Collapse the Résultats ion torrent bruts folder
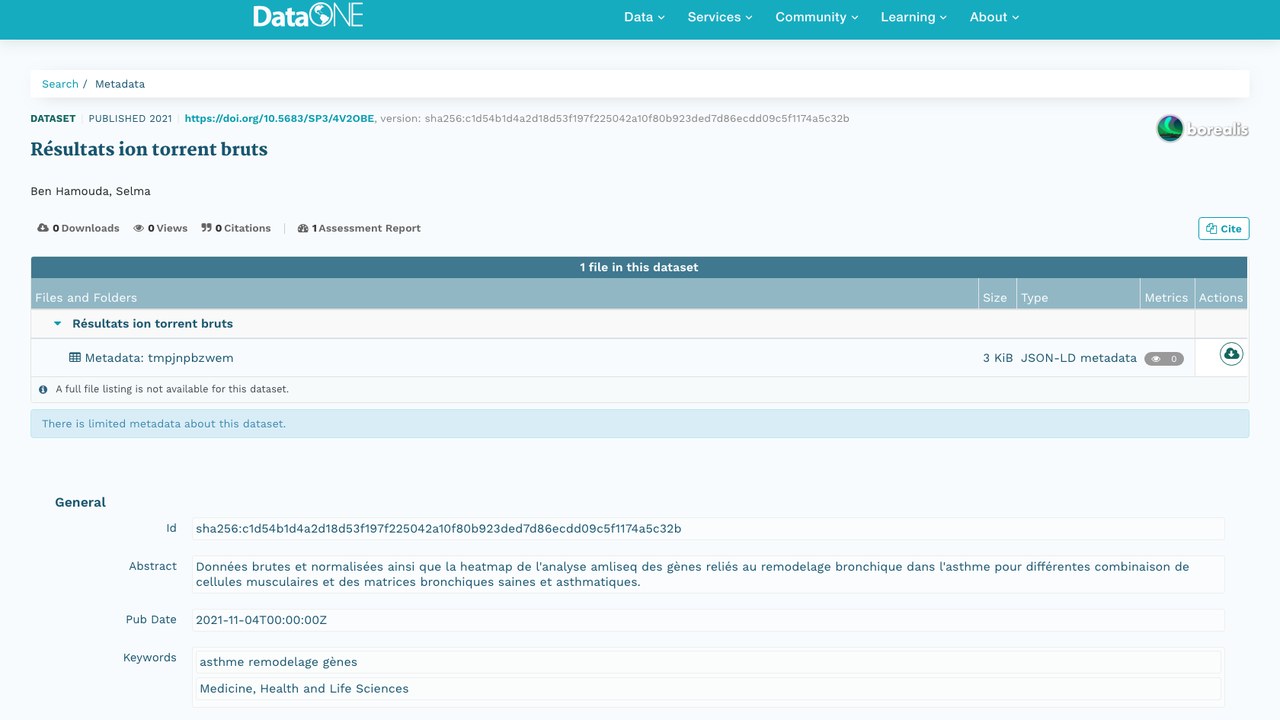 (x=57, y=324)
